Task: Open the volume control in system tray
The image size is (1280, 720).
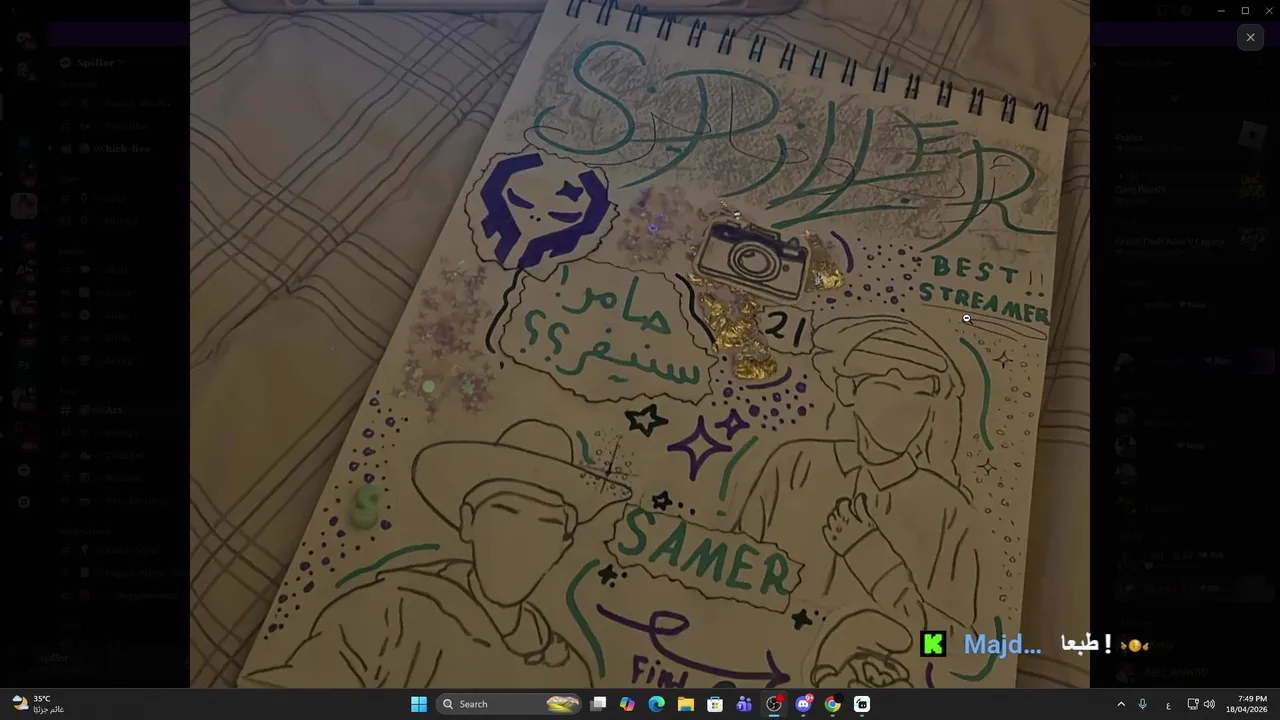Action: 1209,704
